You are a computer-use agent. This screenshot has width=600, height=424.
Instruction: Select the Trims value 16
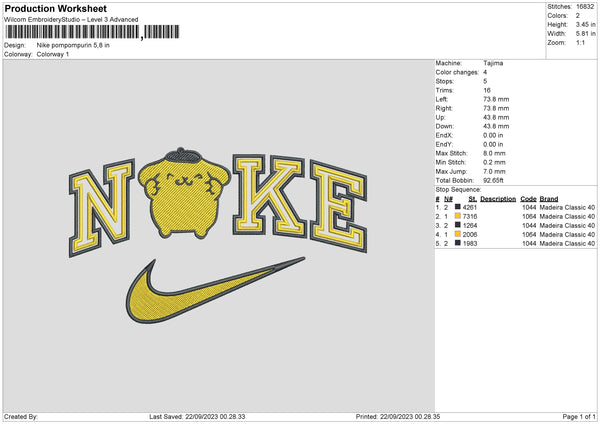pyautogui.click(x=487, y=90)
